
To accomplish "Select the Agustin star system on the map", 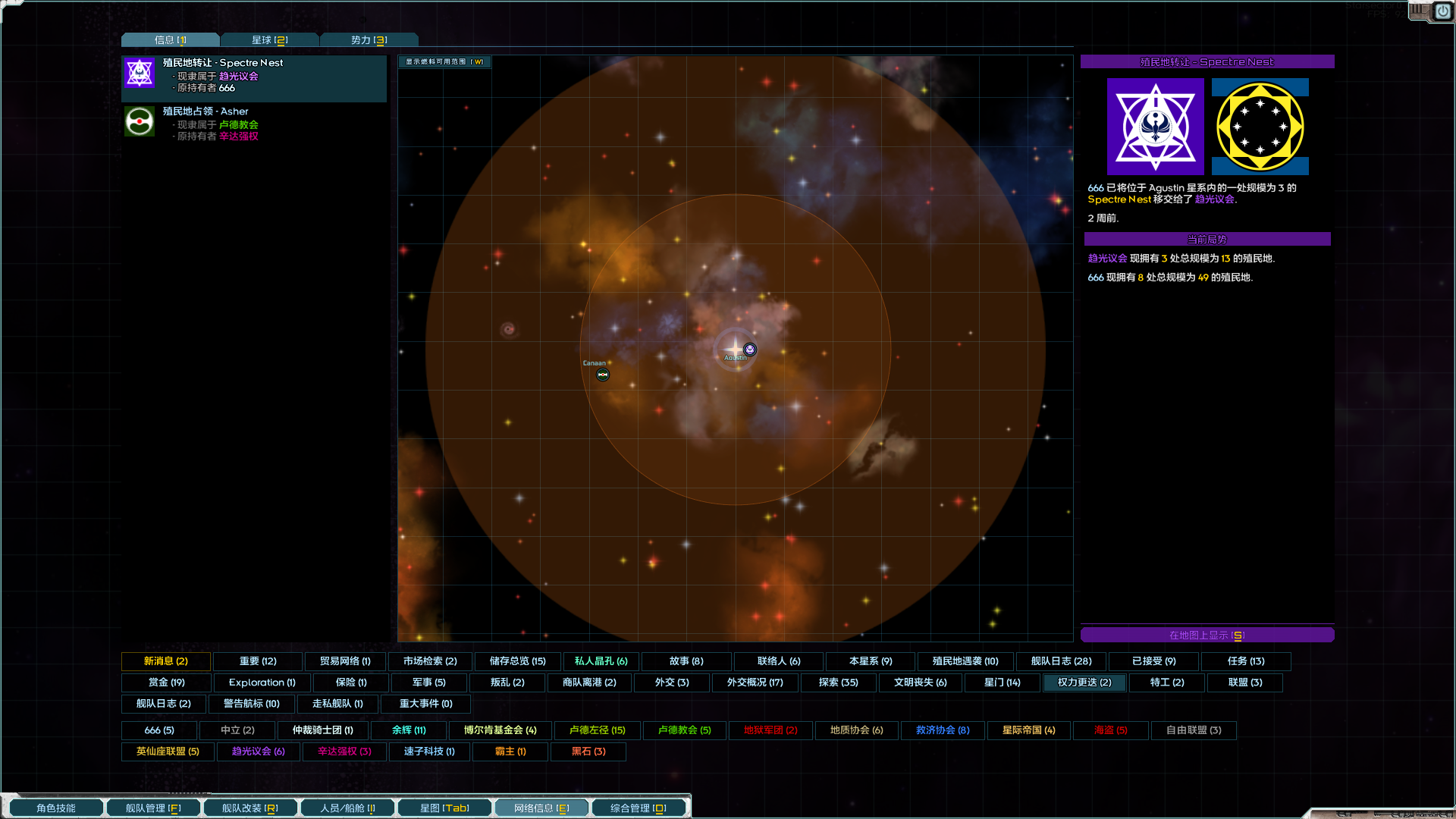I will pyautogui.click(x=734, y=349).
